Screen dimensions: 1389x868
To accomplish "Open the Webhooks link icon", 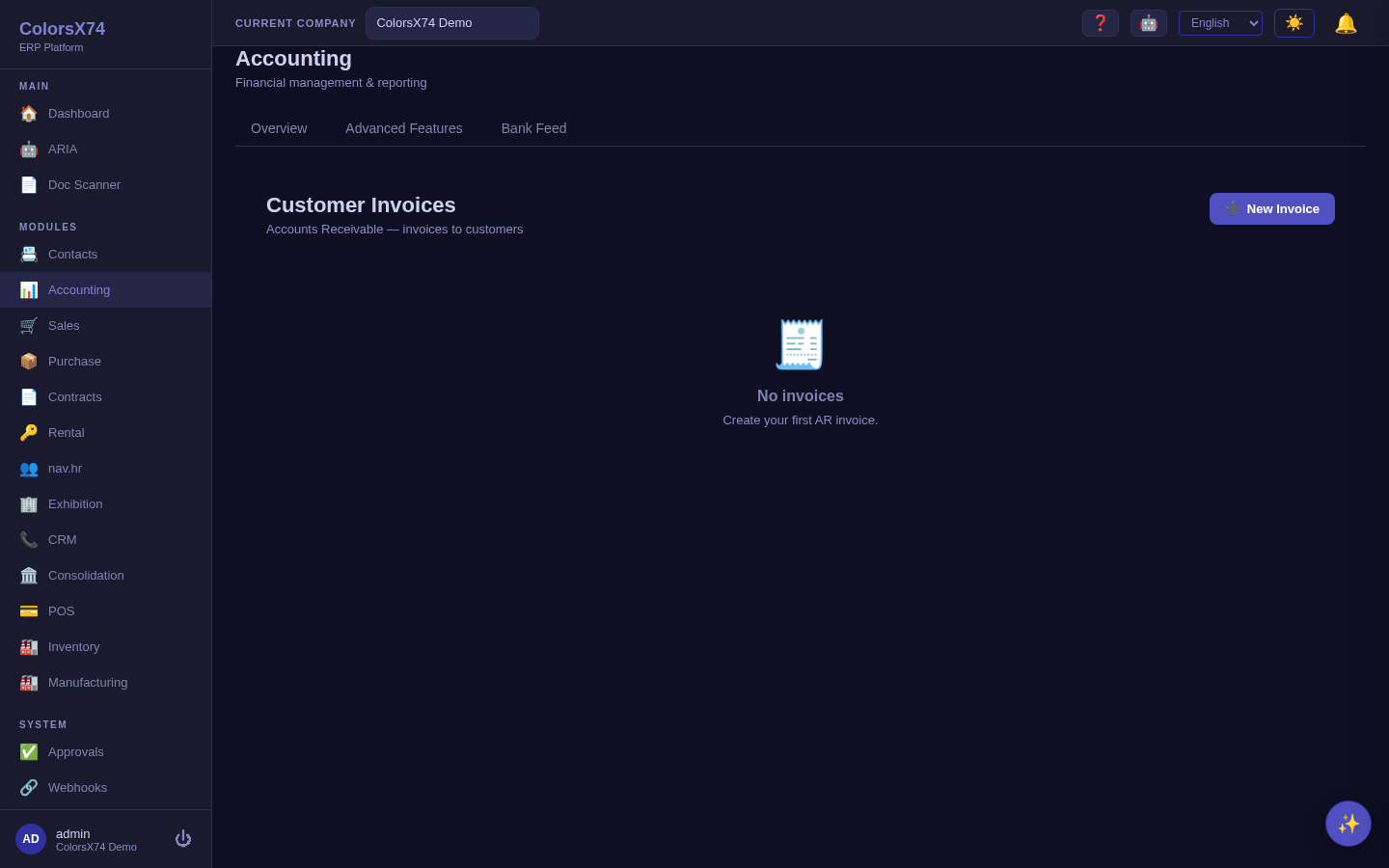I will [29, 788].
